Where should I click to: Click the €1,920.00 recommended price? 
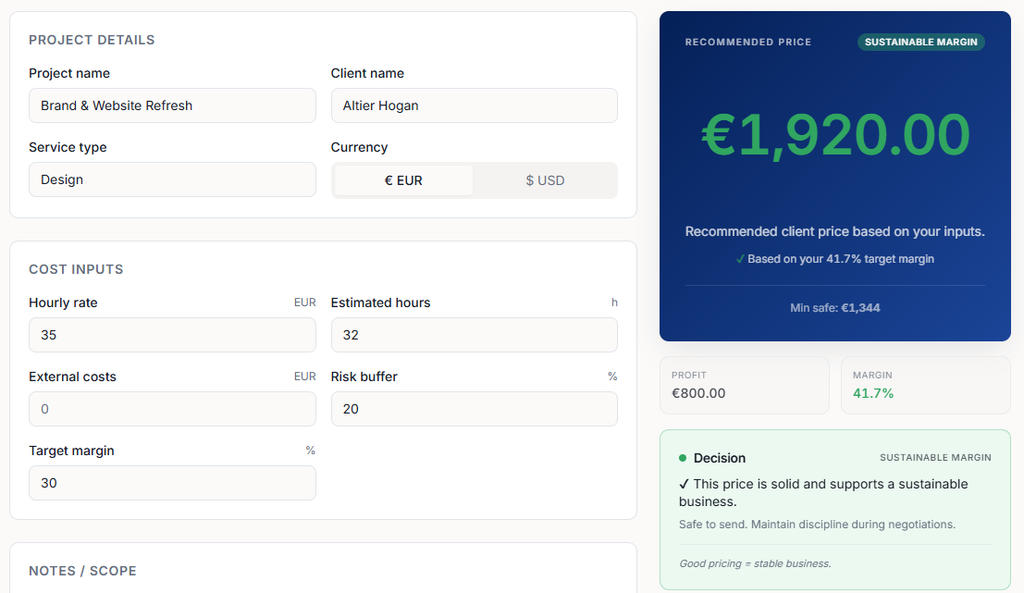click(x=835, y=135)
